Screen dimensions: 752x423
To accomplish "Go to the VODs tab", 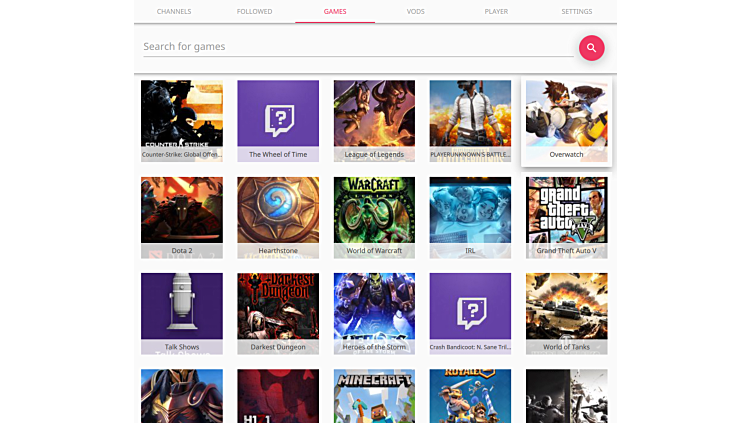I will pos(415,12).
